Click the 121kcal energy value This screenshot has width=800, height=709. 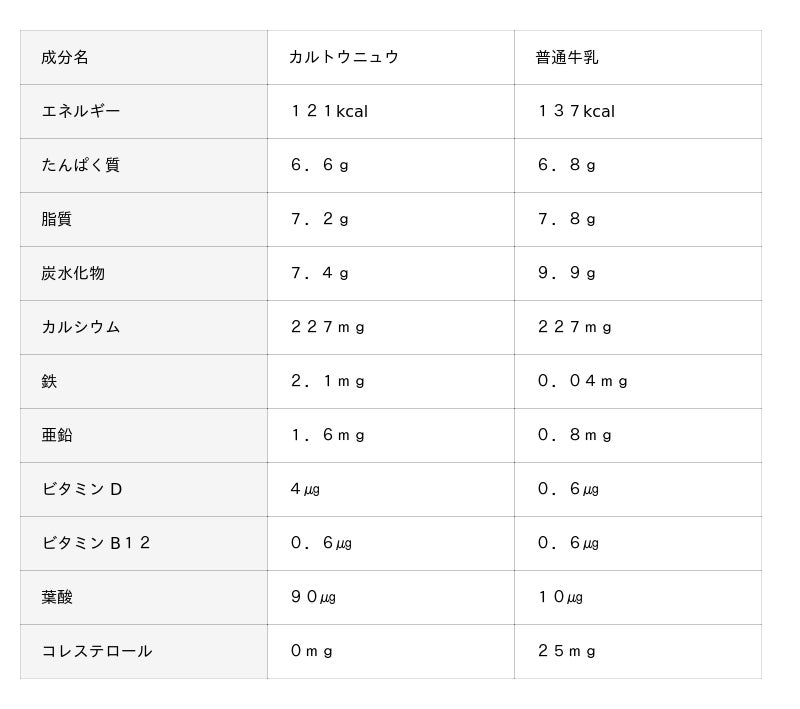pos(329,111)
